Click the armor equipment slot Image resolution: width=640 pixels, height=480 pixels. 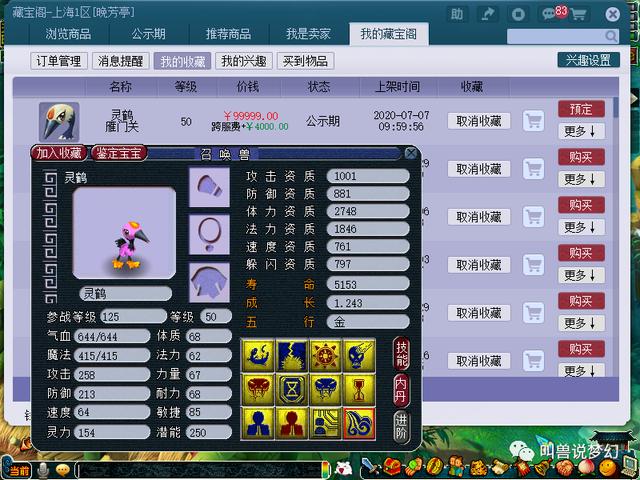[209, 282]
